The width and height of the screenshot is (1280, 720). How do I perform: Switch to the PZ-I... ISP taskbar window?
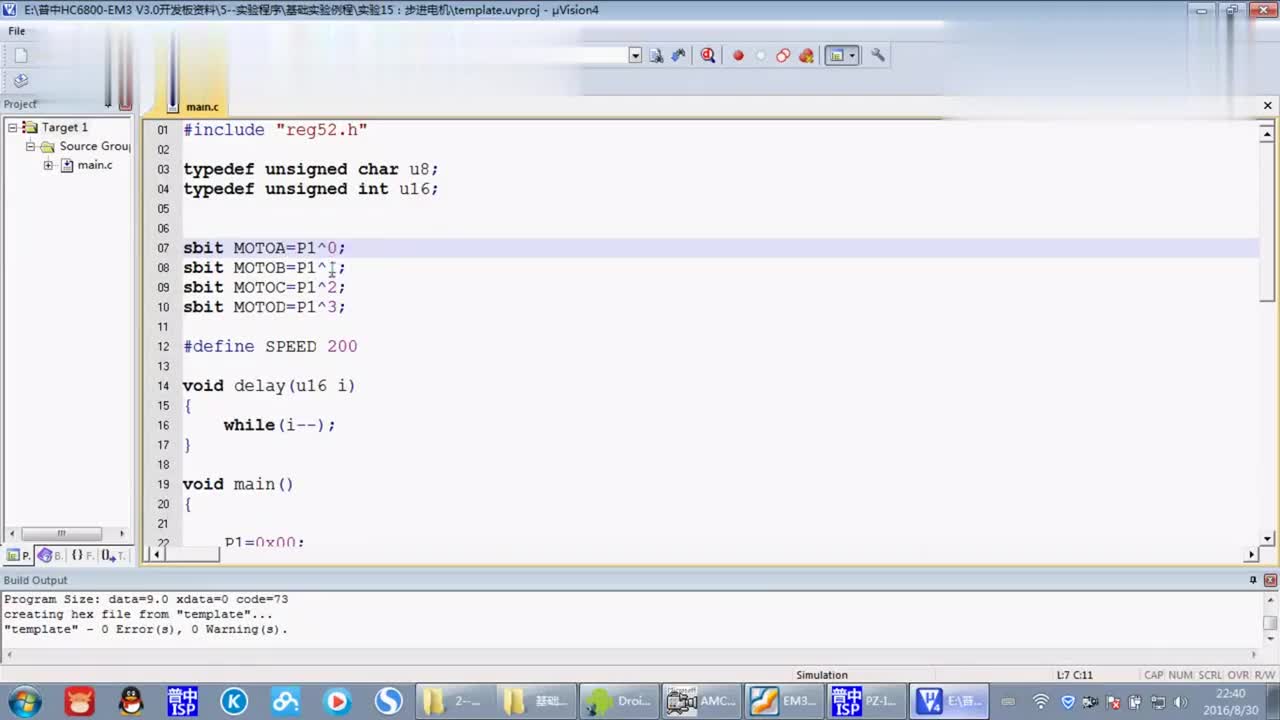point(865,701)
